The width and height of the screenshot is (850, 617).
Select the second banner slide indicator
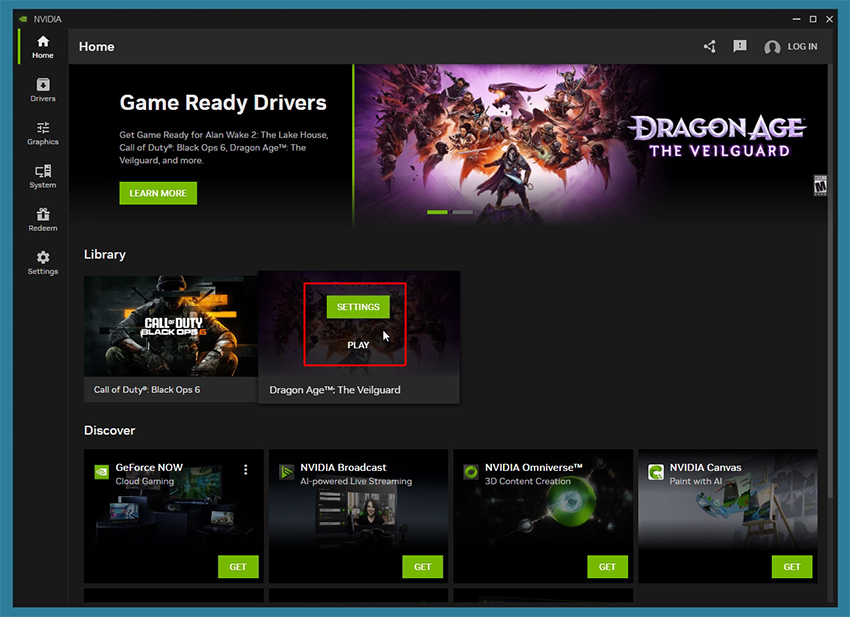(462, 212)
